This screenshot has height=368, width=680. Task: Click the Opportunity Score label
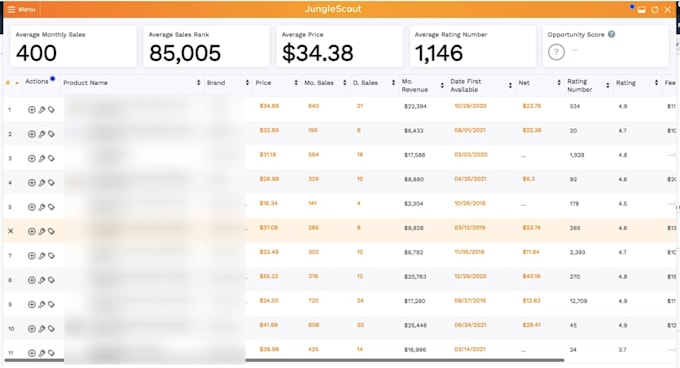tap(575, 35)
